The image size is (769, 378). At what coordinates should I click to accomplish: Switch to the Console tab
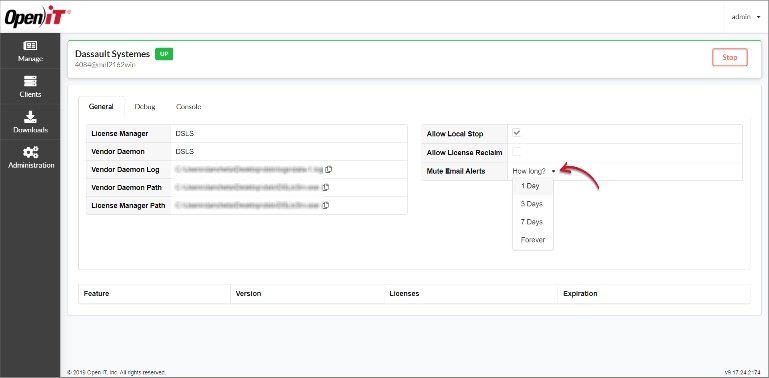click(188, 106)
